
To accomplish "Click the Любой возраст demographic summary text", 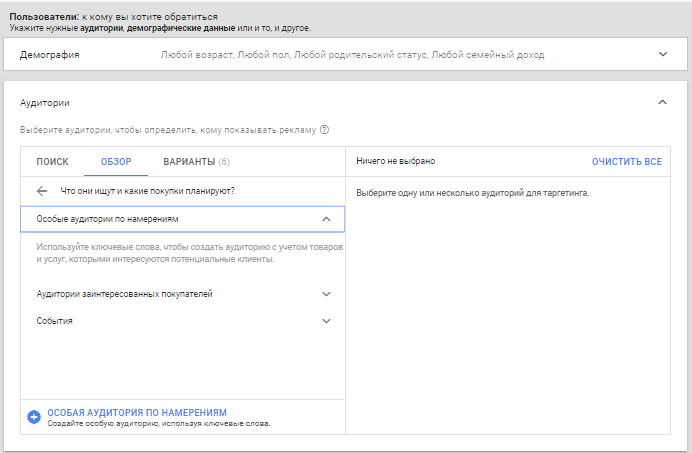I will click(x=196, y=55).
